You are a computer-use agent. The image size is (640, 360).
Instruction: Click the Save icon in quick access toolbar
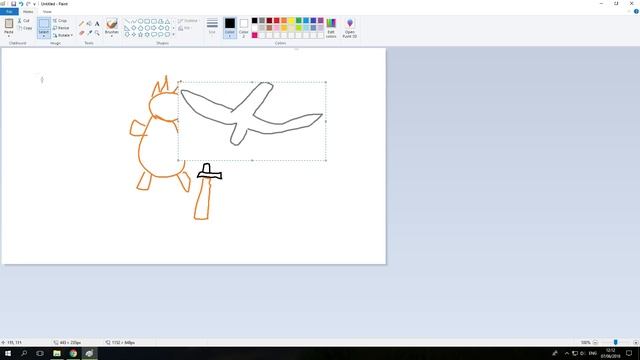(x=13, y=4)
